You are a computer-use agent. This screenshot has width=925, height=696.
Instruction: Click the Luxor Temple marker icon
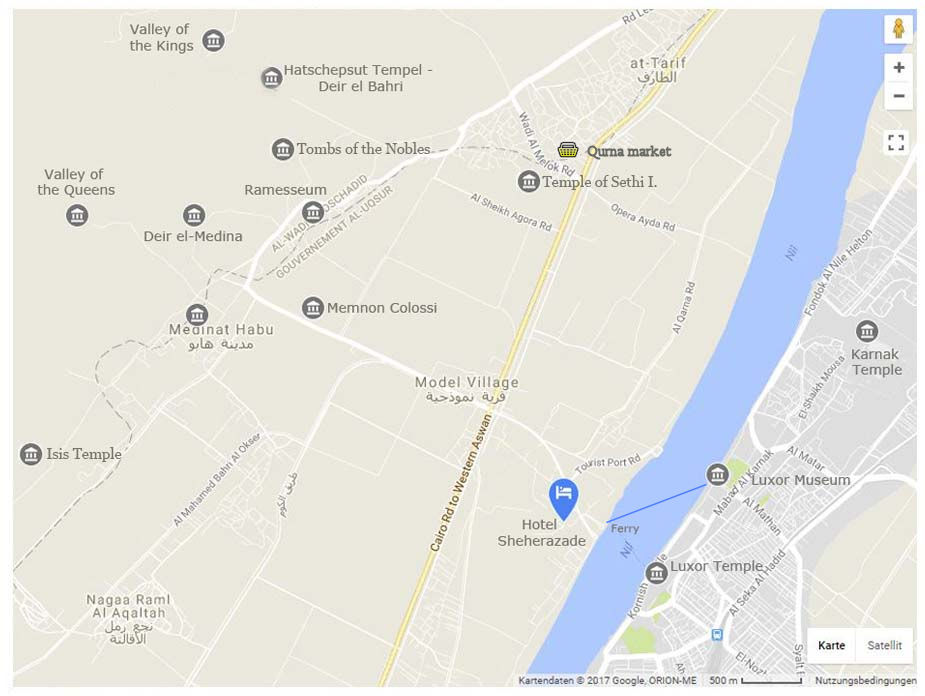(656, 573)
